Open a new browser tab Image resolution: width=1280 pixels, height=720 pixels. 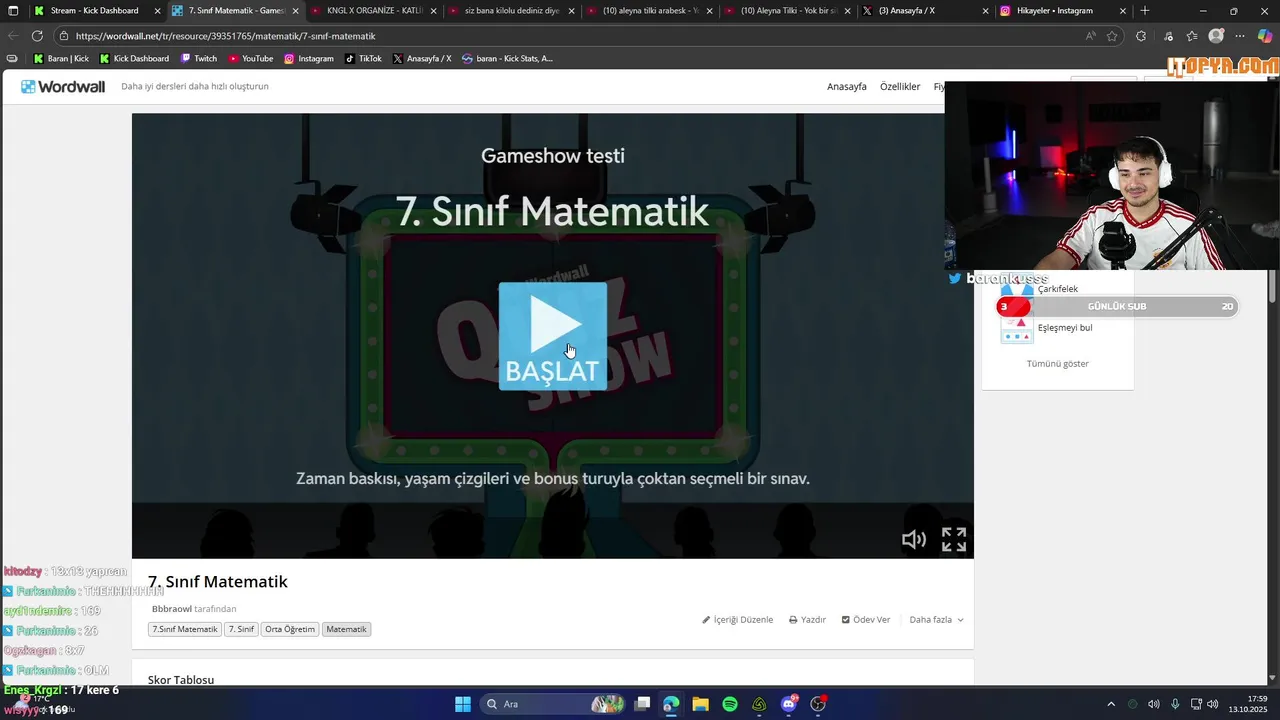1145,11
